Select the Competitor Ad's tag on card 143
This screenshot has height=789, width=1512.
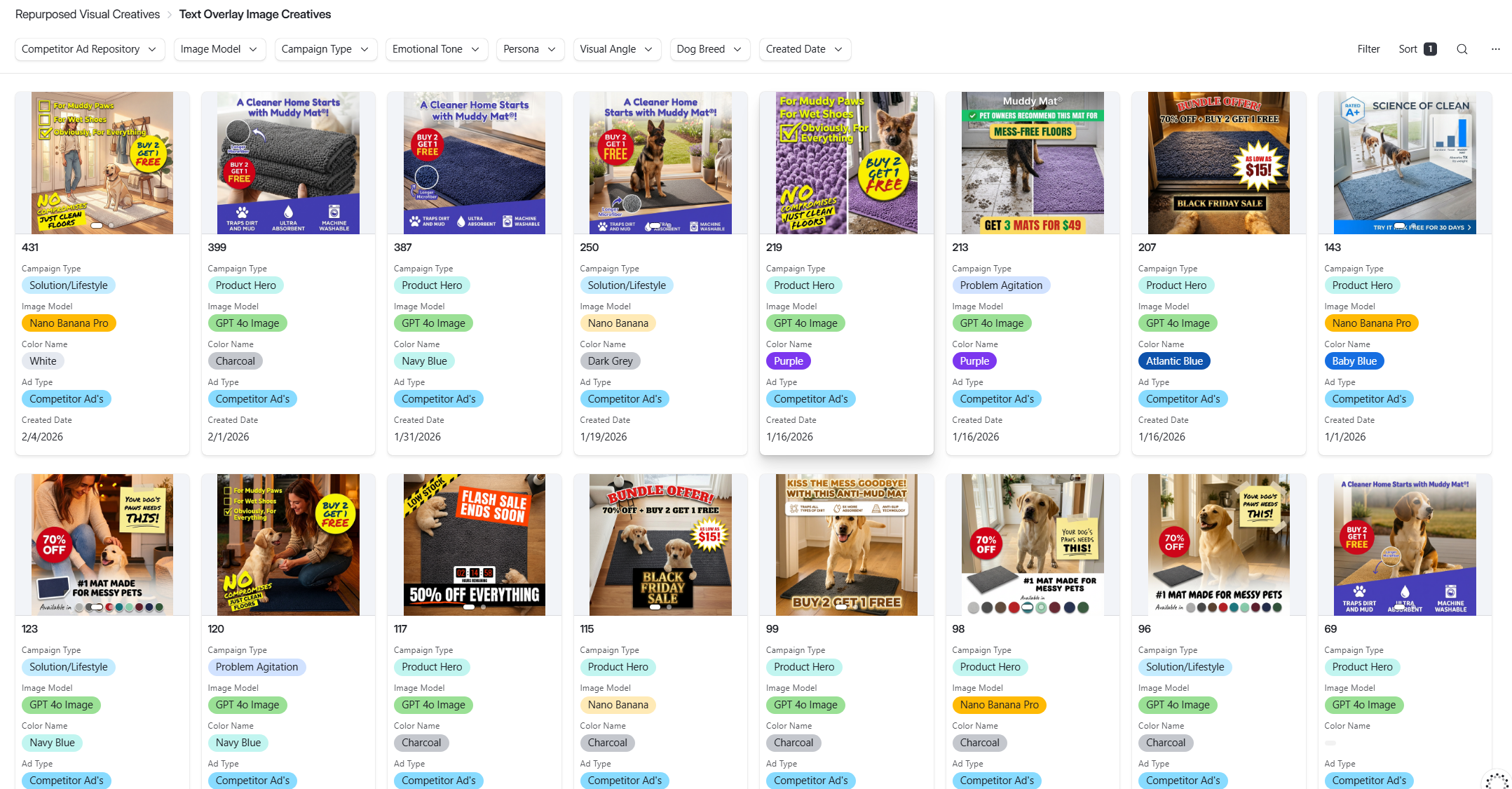coord(1369,399)
